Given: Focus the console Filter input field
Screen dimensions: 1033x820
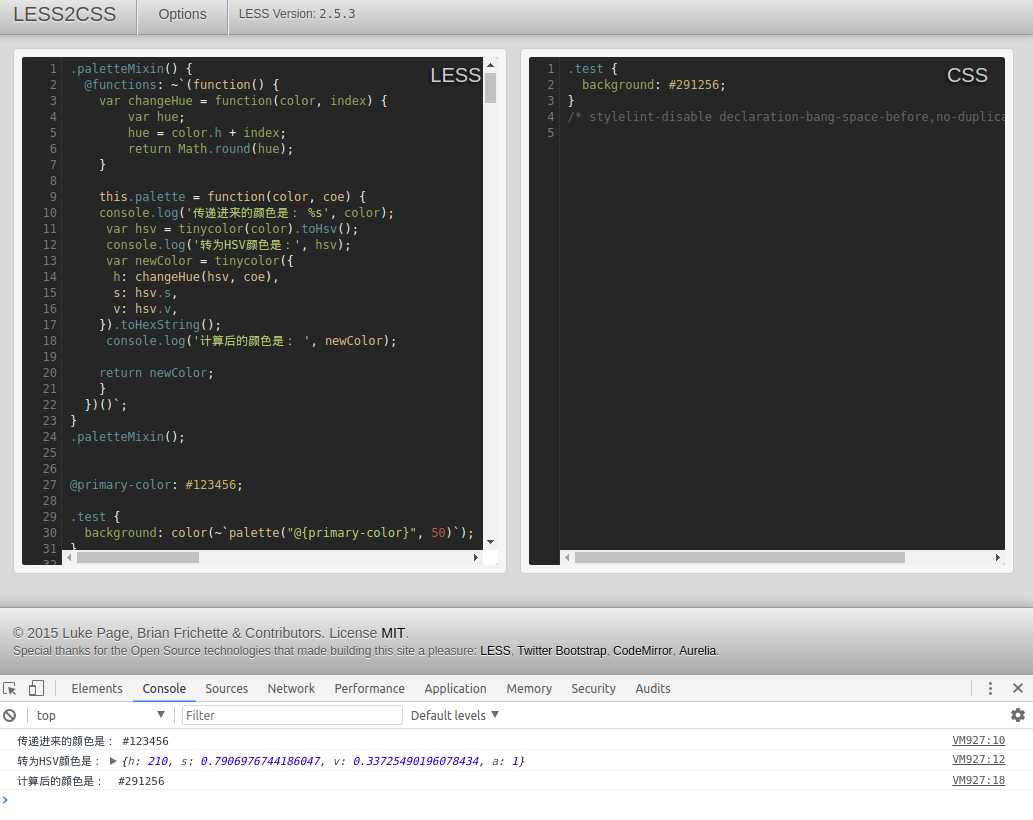Looking at the screenshot, I should pyautogui.click(x=292, y=715).
